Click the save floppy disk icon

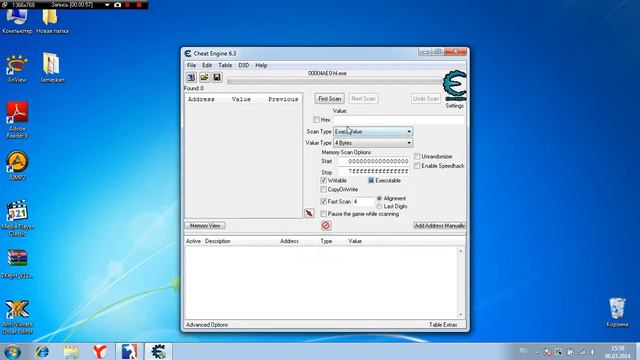tap(217, 77)
